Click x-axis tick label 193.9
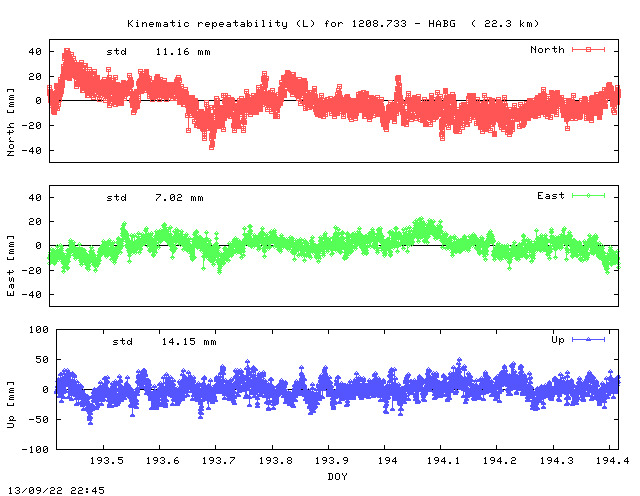640x496 pixels. (x=331, y=460)
